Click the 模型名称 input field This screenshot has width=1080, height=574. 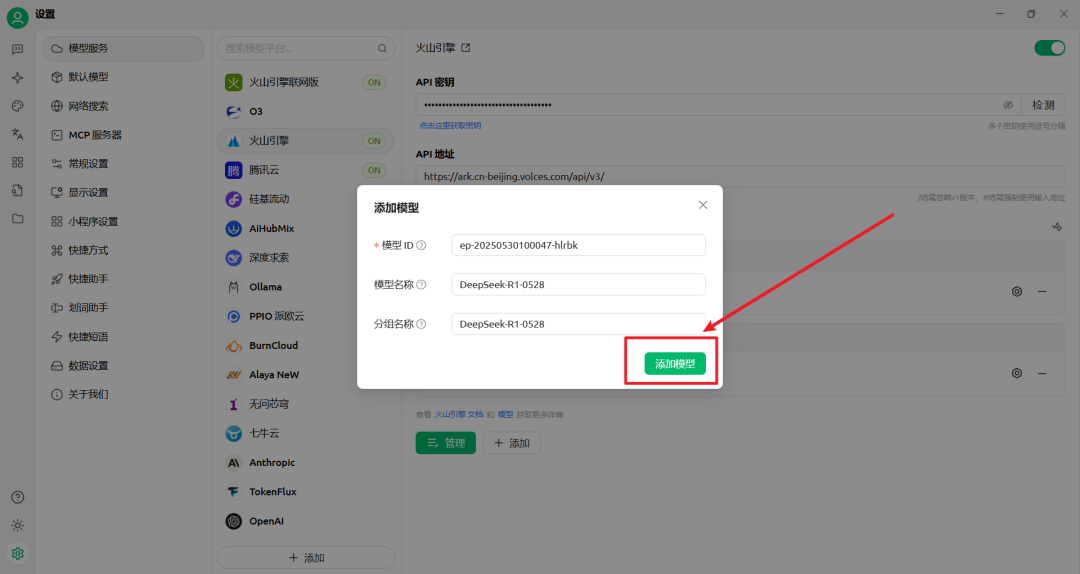[x=579, y=284]
